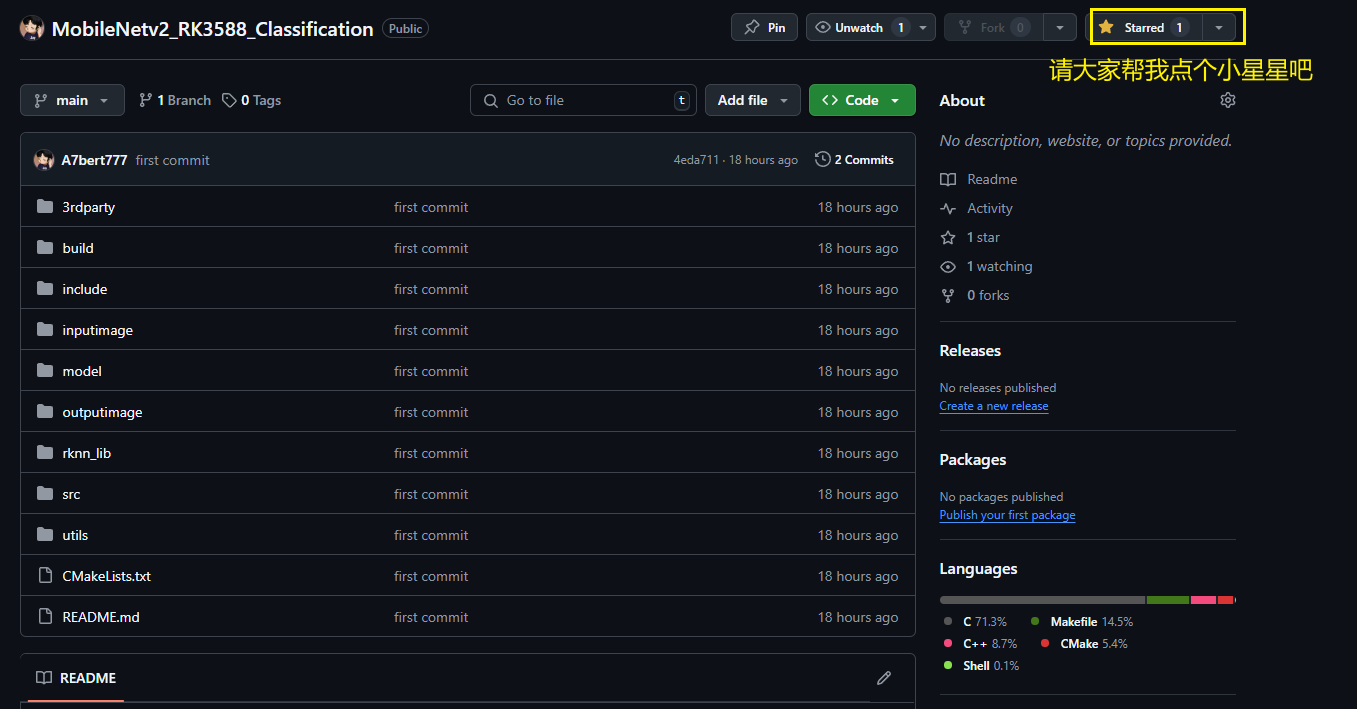Click the tag icon beside 0 Tags

[230, 101]
